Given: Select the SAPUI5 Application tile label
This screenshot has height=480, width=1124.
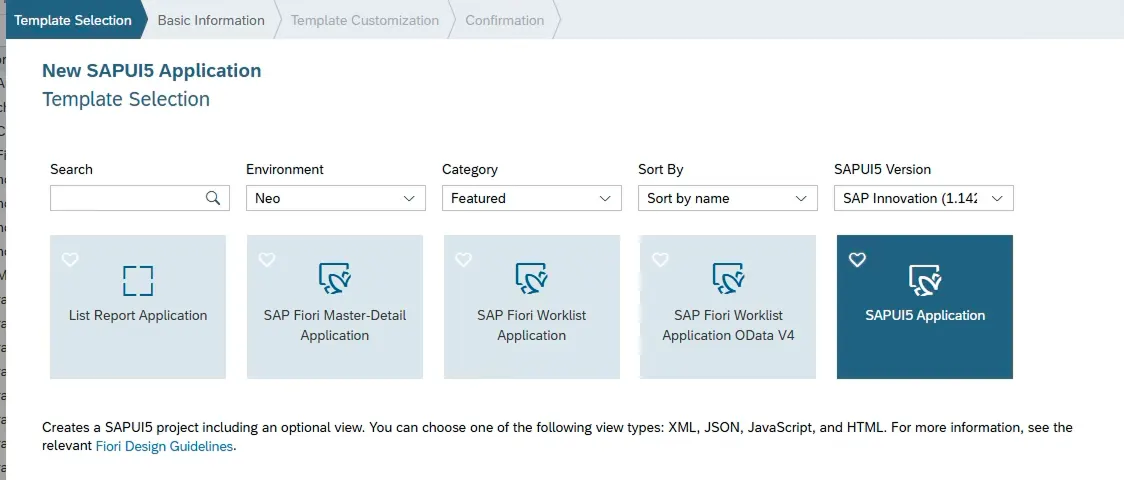Looking at the screenshot, I should click(x=925, y=315).
